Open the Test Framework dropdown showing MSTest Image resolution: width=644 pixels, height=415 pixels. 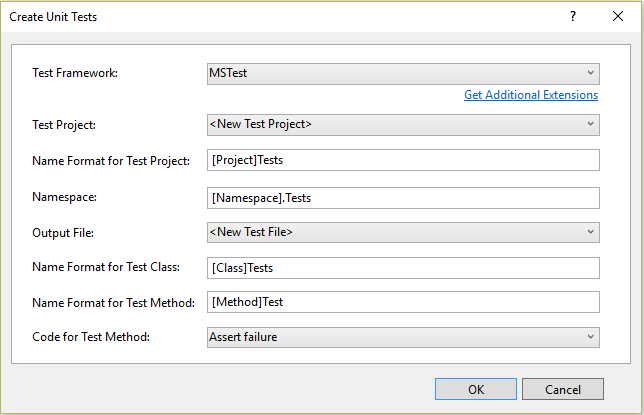(402, 73)
